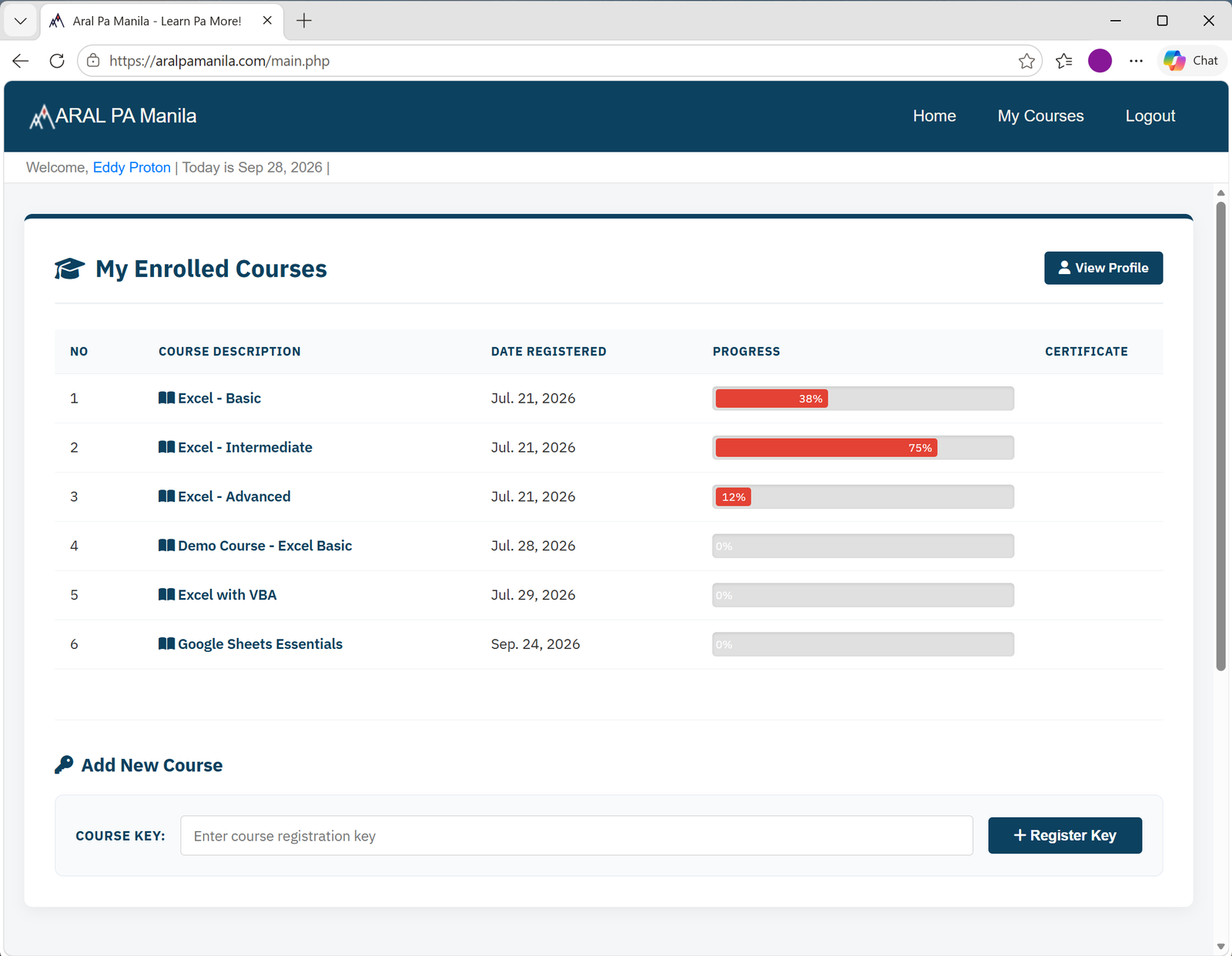1232x956 pixels.
Task: Open the Excel - Advanced course link
Action: (x=234, y=496)
